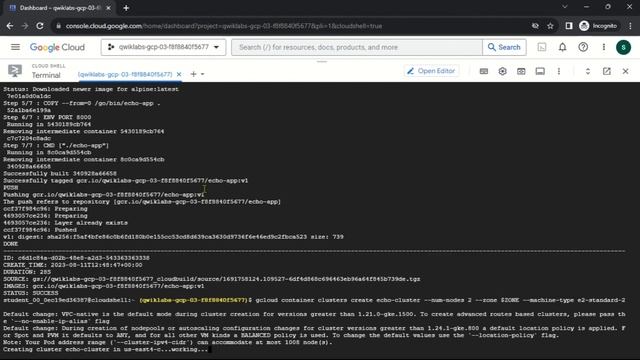Add a new Cloud Shell tab
The image size is (640, 360).
tap(193, 74)
